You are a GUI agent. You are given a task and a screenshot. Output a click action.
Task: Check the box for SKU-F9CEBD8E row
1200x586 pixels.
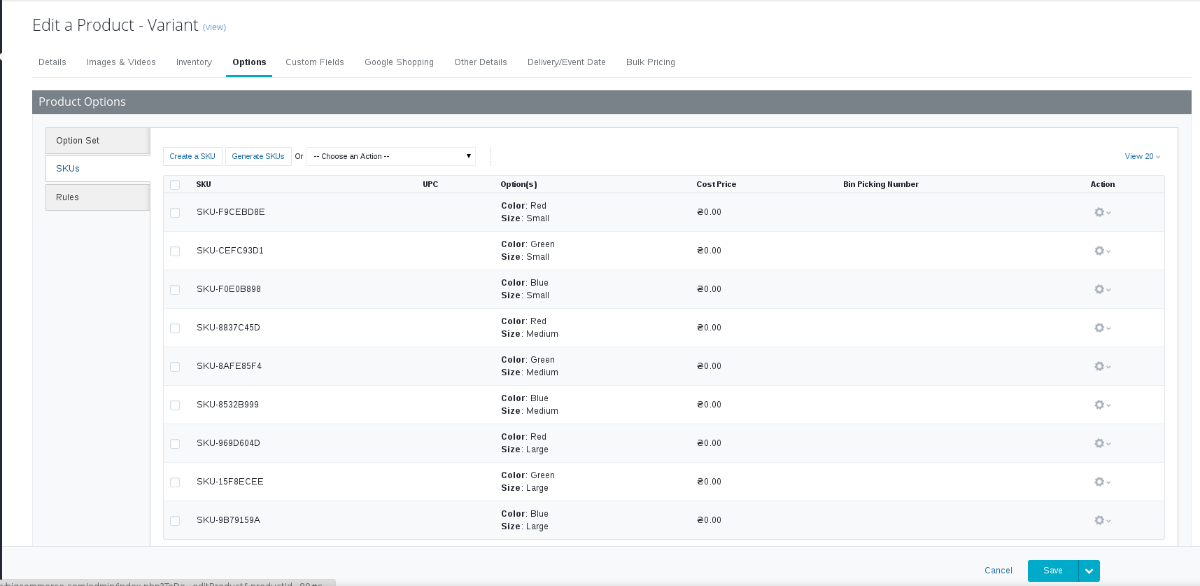(x=175, y=213)
